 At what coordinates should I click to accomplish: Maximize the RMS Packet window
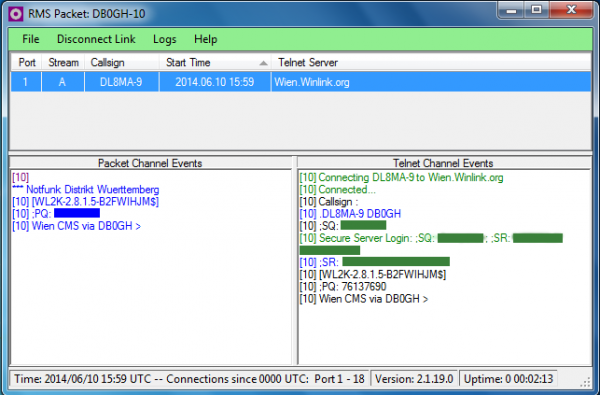pos(536,10)
